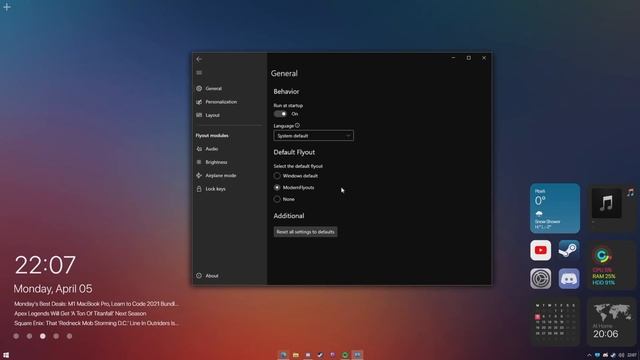Click the 22:07 desktop clock

point(45,265)
